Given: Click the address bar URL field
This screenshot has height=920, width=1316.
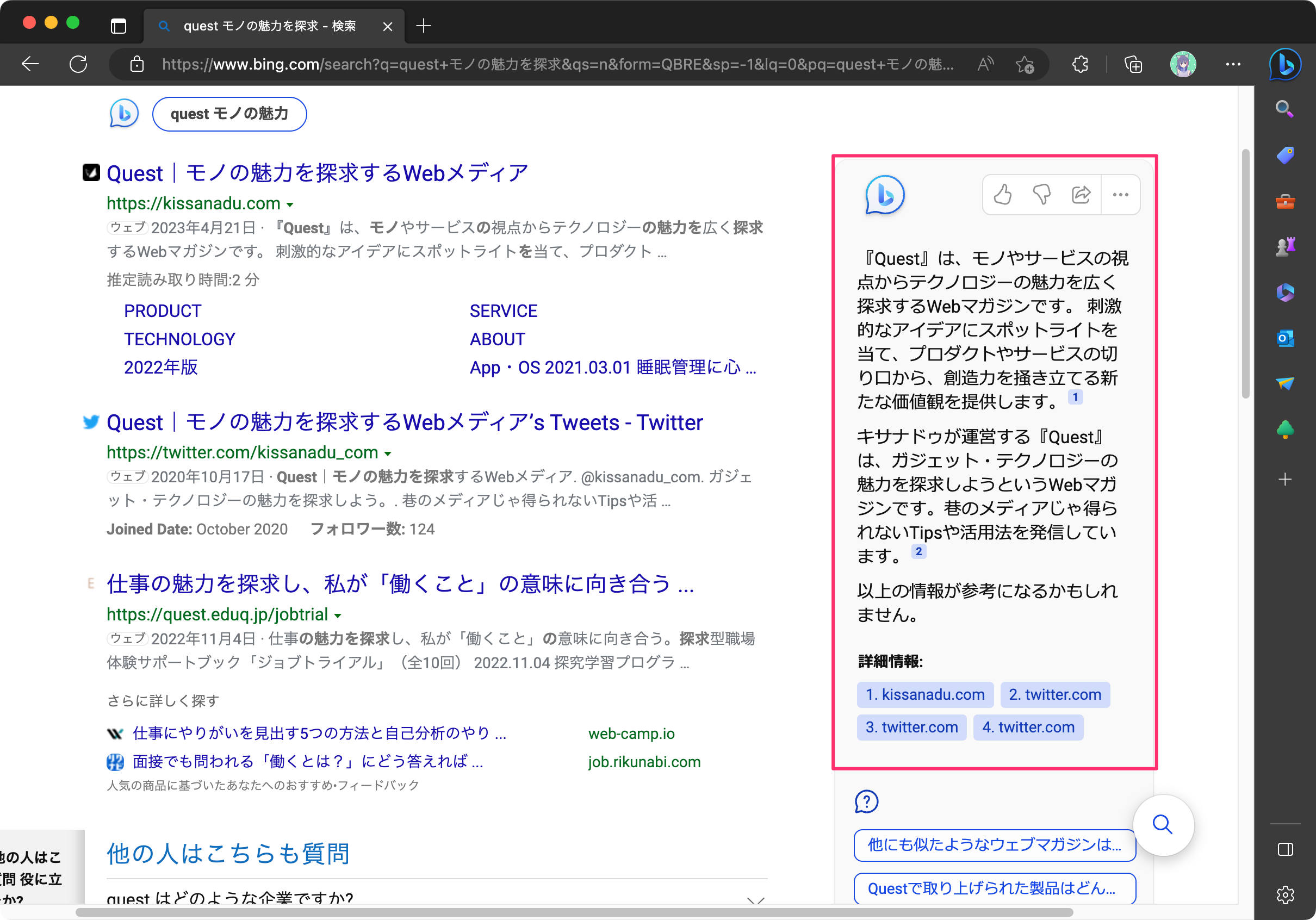Looking at the screenshot, I should click(x=556, y=64).
